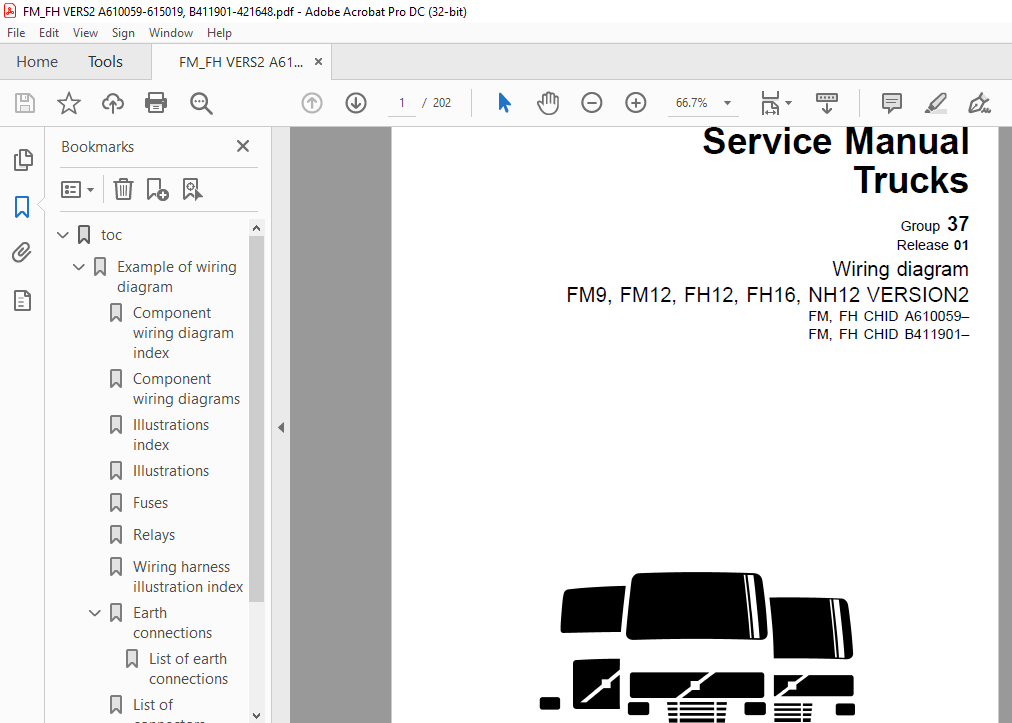Screen dimensions: 1012x723
Task: Find the current bookmark icon
Action: point(192,190)
